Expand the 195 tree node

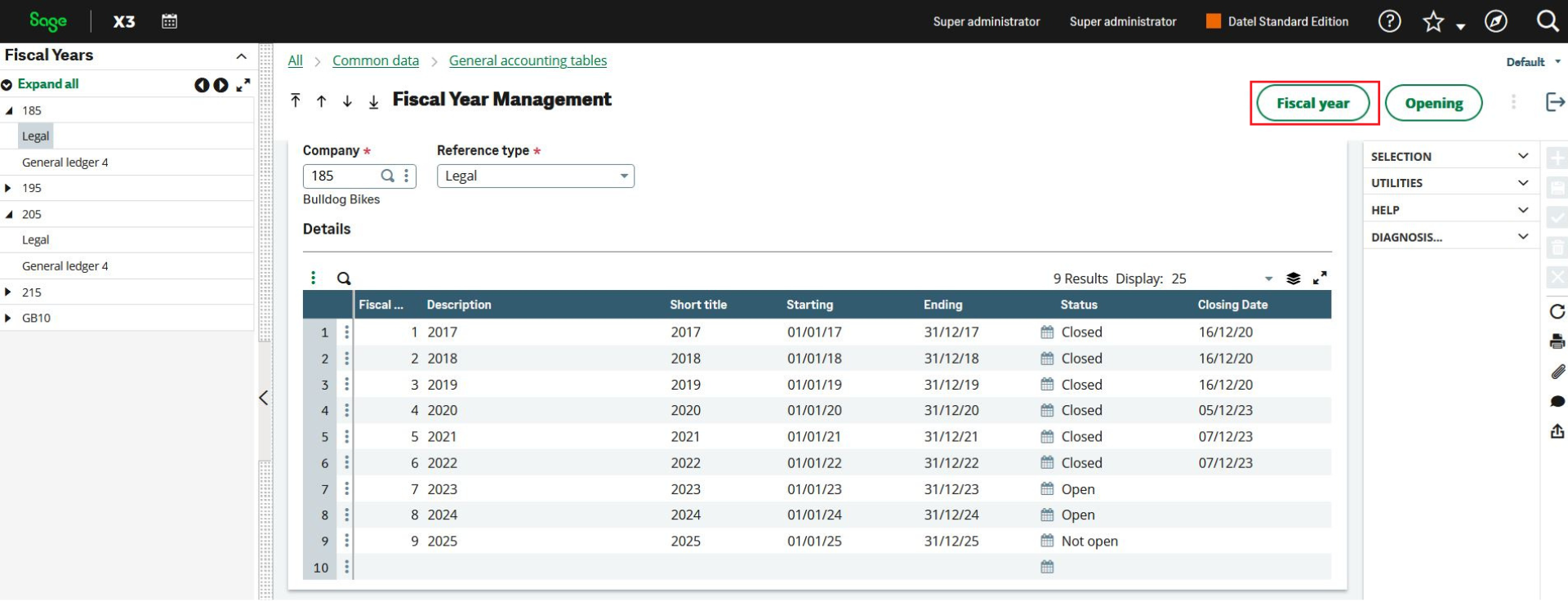tap(8, 188)
